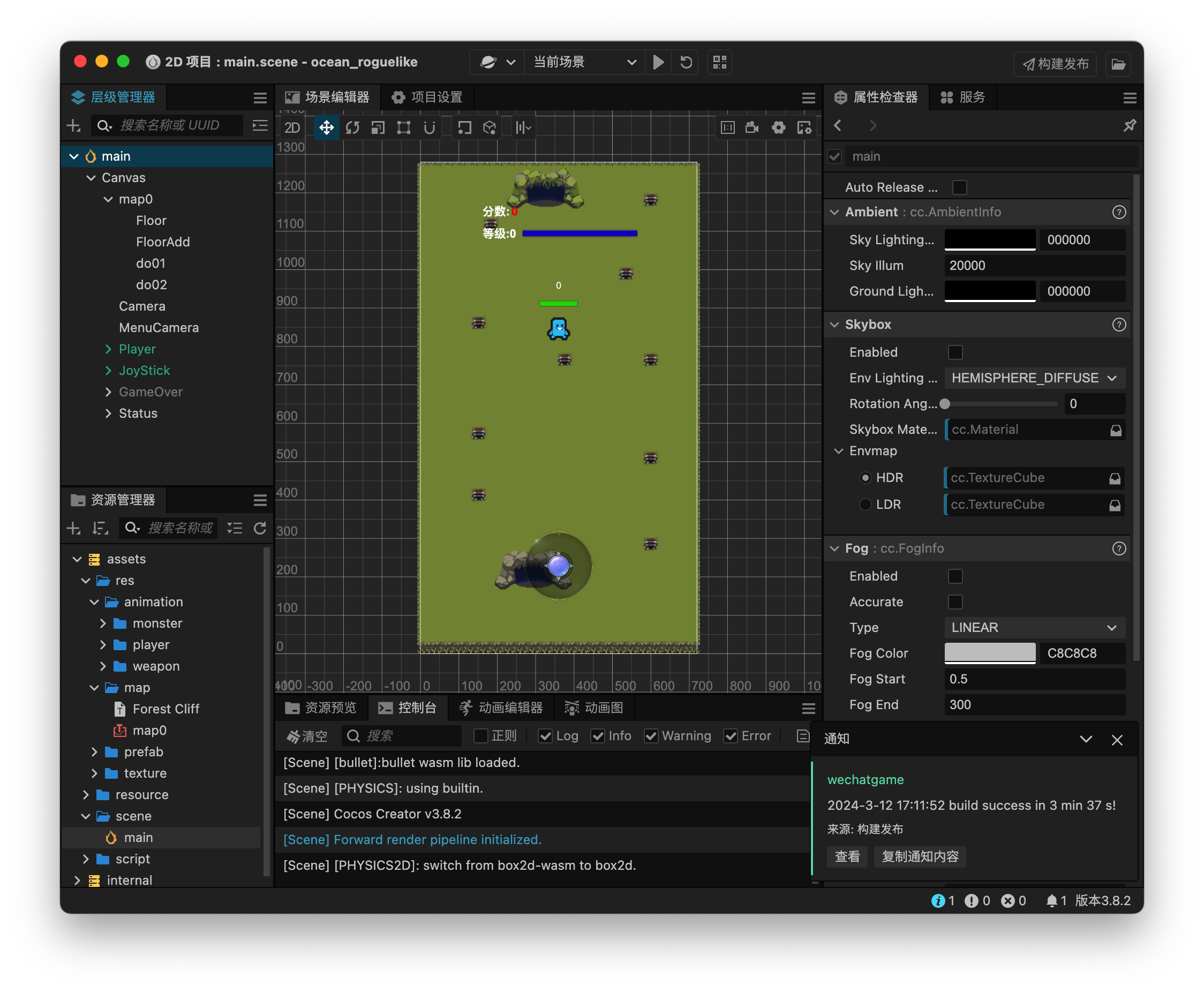
Task: Open 动画编辑器 tab
Action: [501, 708]
